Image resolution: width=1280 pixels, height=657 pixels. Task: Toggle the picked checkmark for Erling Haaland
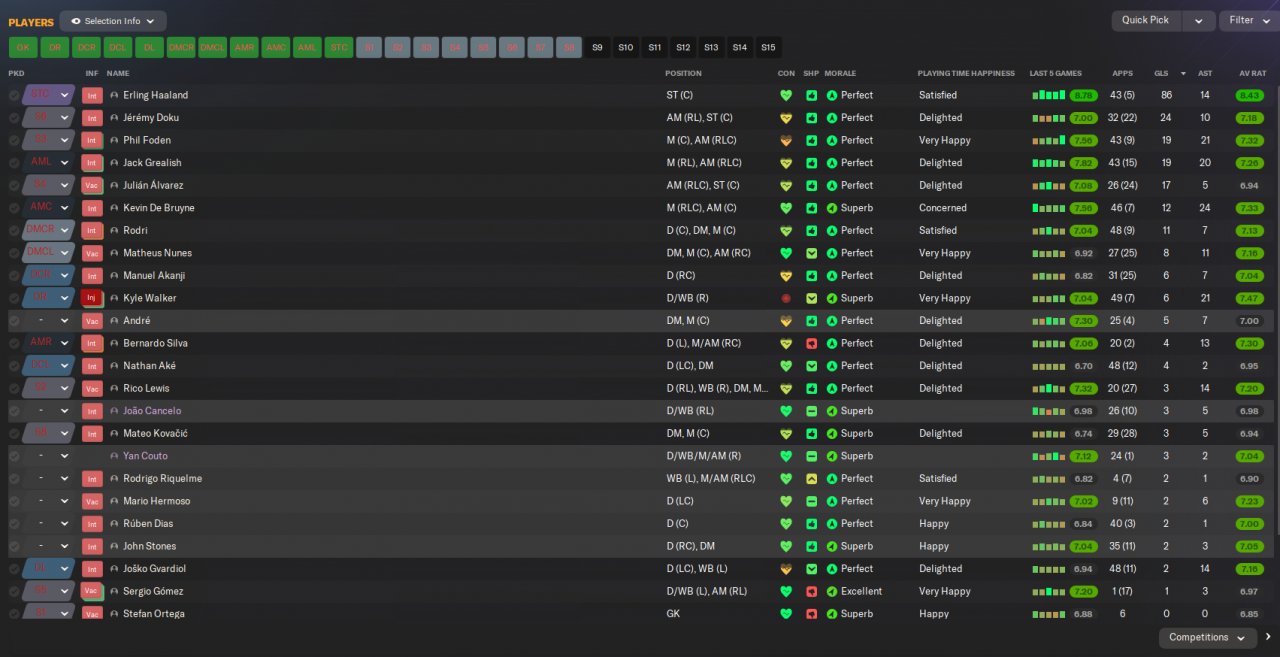(14, 95)
